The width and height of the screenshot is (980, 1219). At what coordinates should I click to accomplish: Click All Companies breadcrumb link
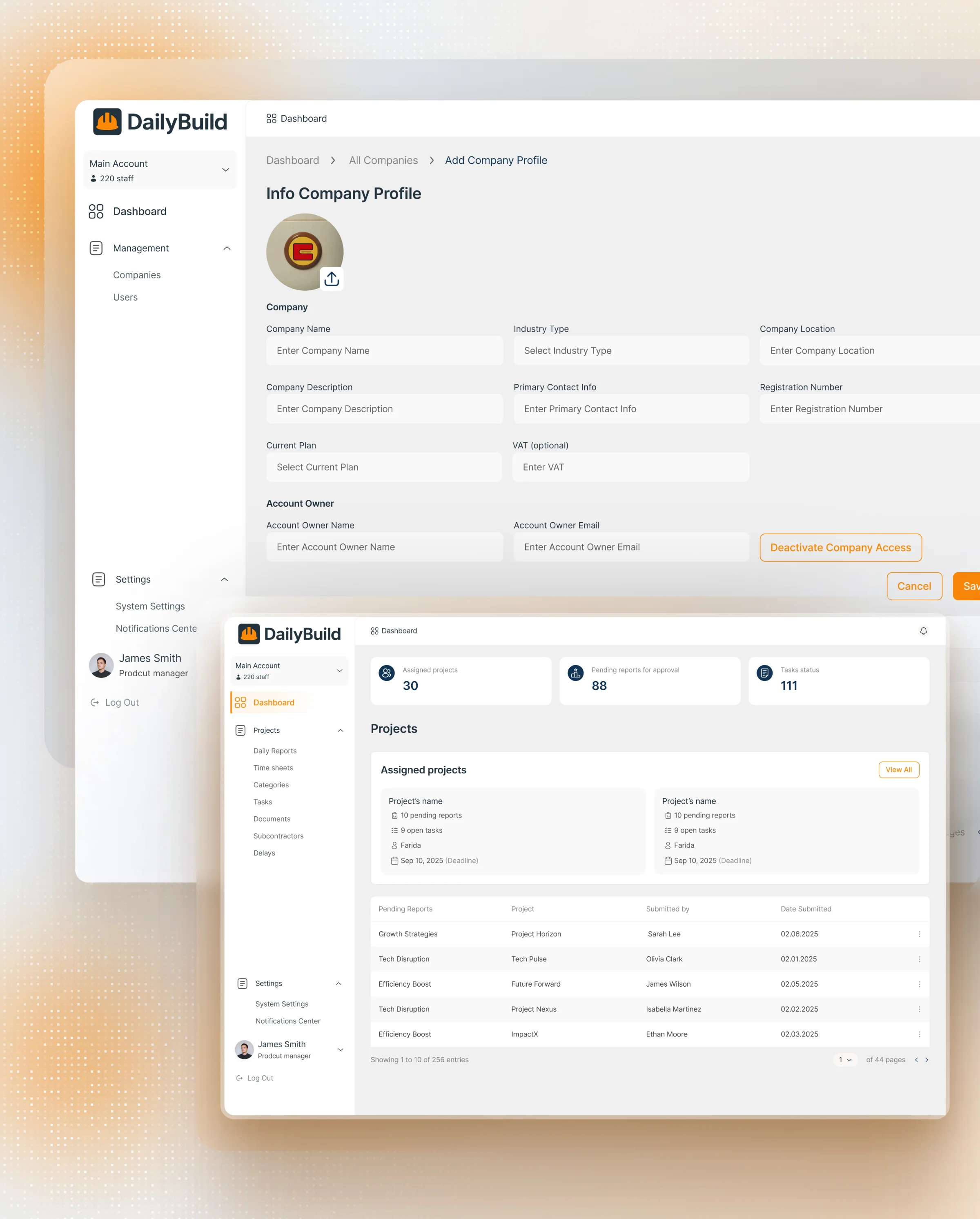(383, 160)
